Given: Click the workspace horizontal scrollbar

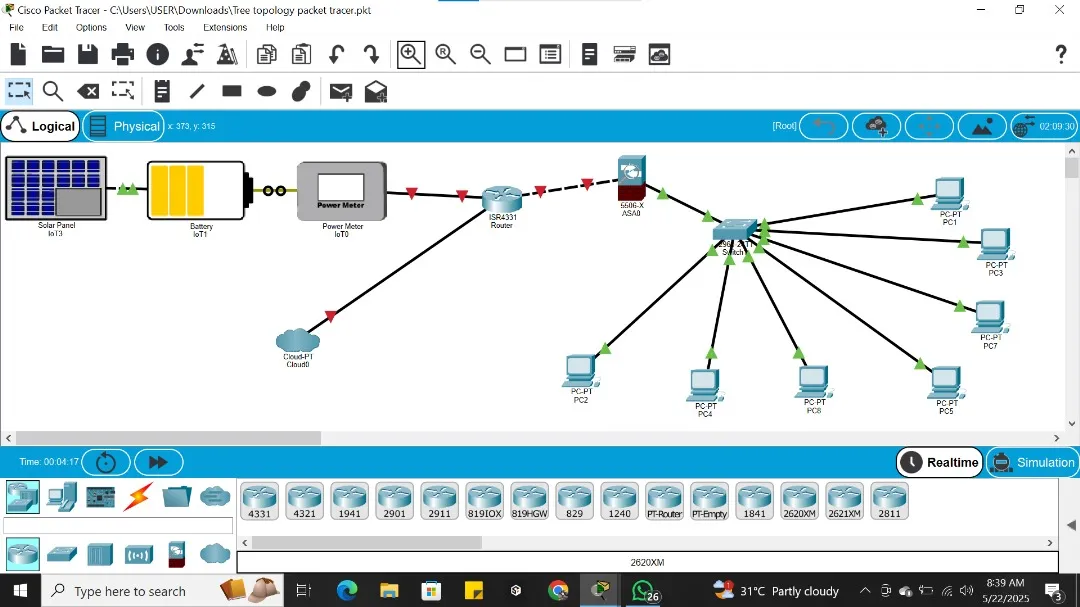Looking at the screenshot, I should pos(169,438).
